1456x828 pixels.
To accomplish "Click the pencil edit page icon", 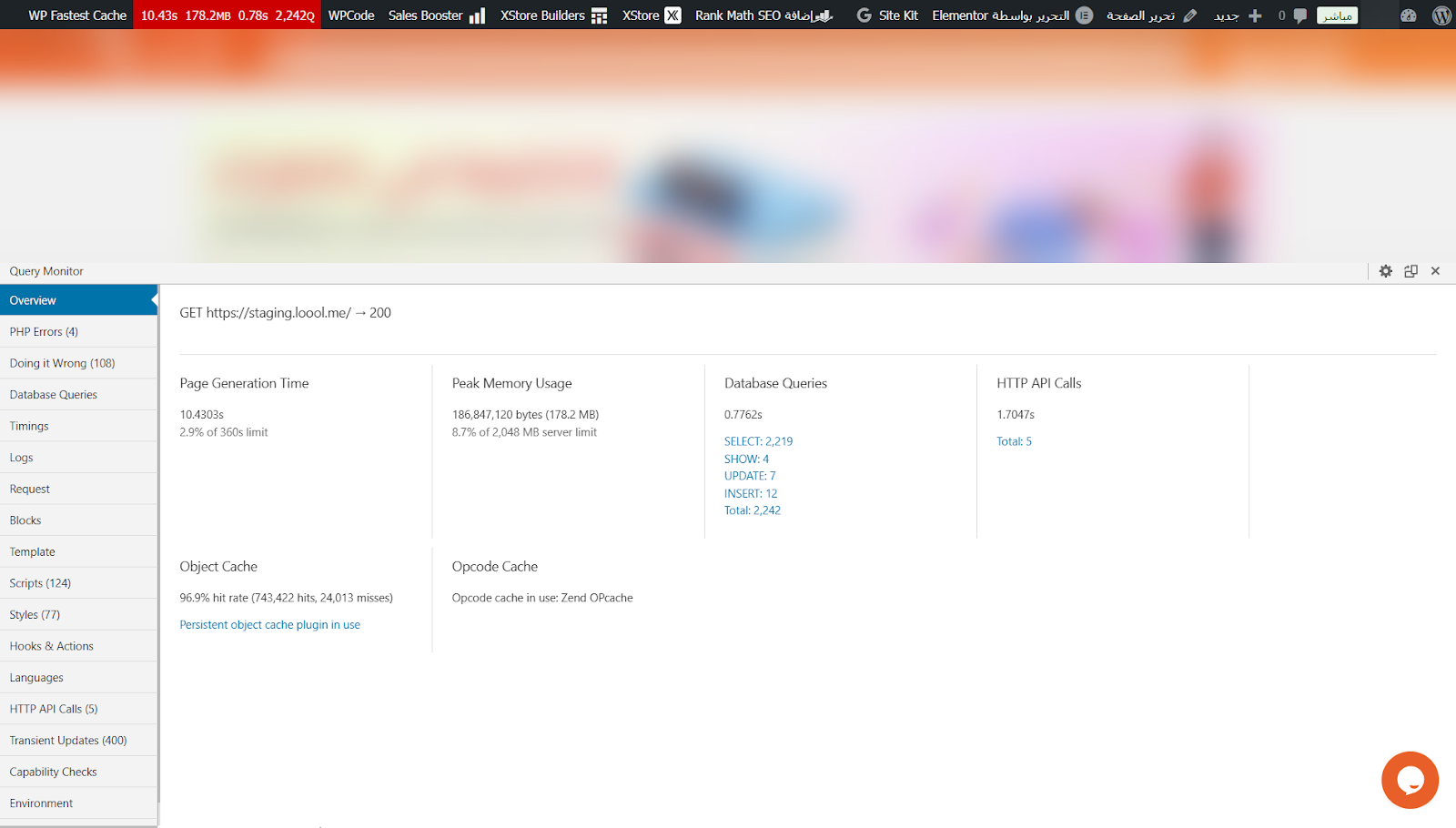I will point(1189,15).
